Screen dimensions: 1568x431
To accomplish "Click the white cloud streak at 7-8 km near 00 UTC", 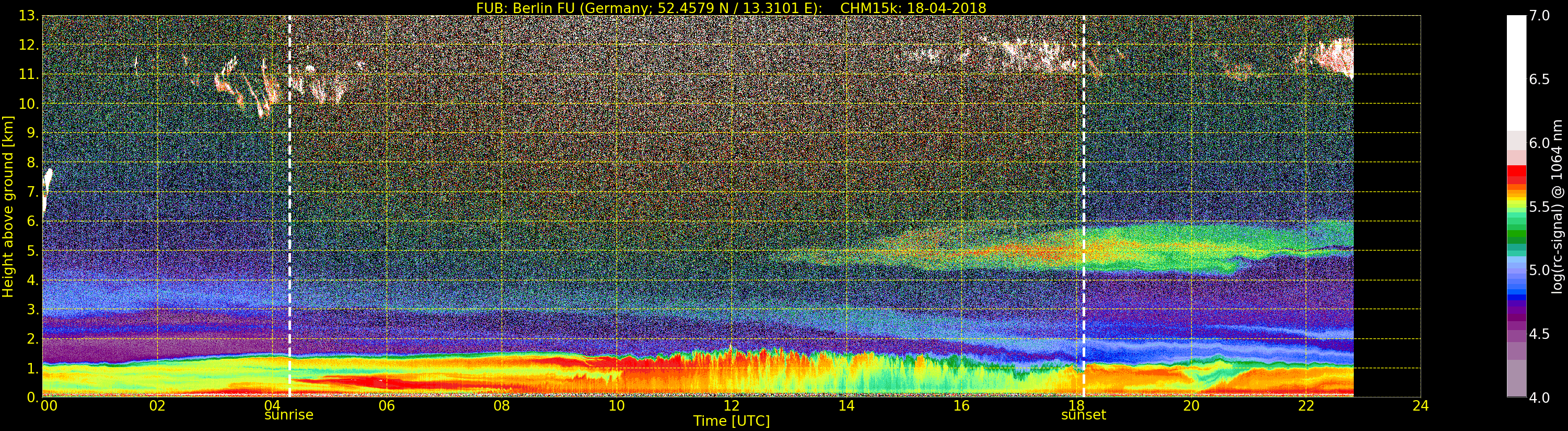I will coord(48,189).
